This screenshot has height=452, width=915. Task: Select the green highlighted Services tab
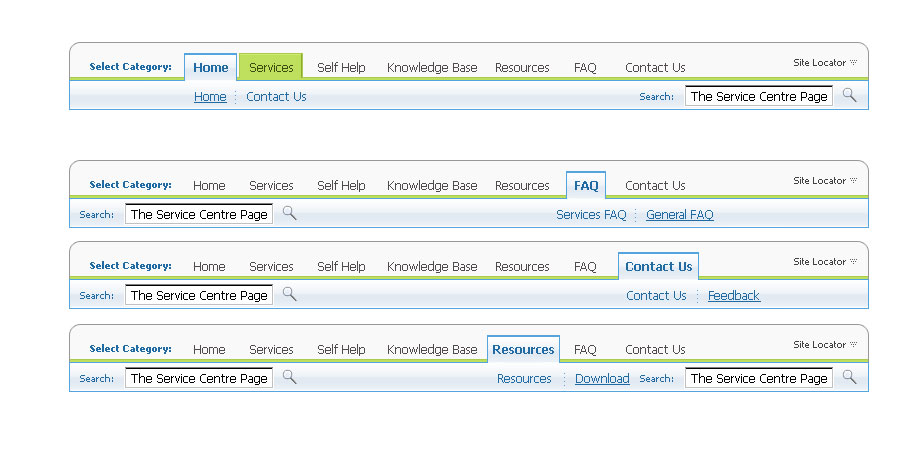pos(271,68)
